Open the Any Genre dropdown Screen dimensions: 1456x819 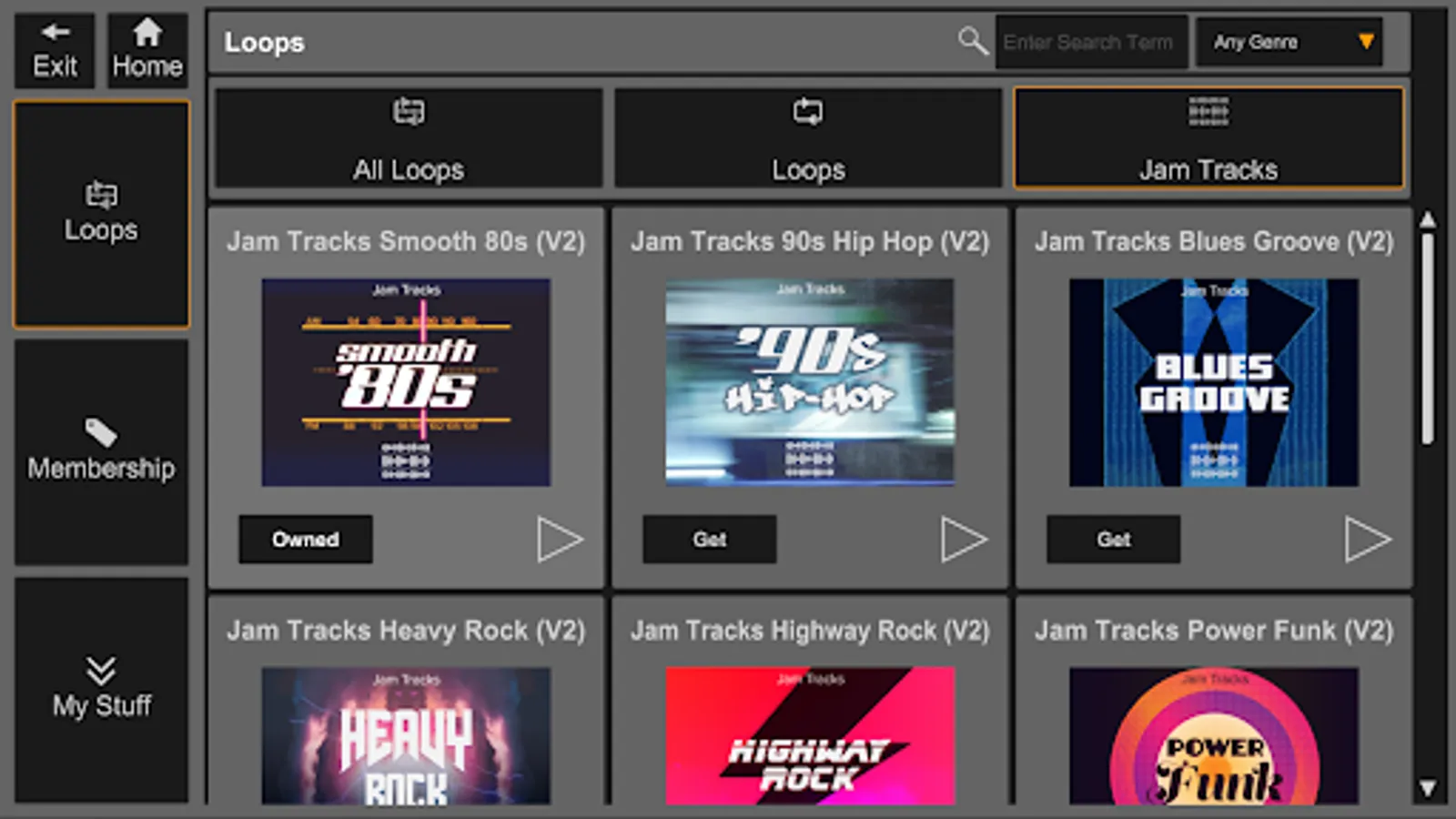(1289, 42)
